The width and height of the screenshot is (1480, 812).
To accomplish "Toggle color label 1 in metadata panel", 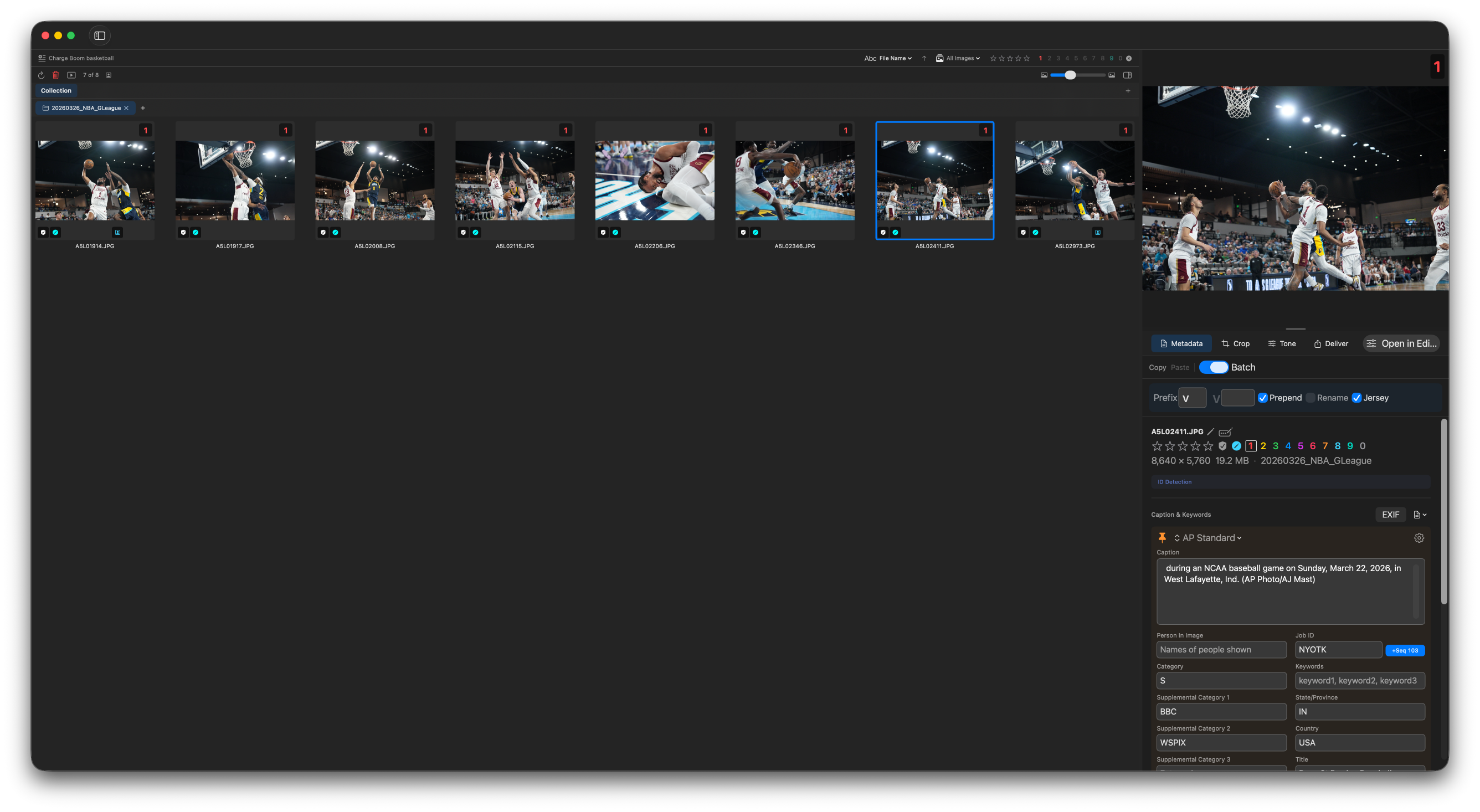I will pos(1251,446).
